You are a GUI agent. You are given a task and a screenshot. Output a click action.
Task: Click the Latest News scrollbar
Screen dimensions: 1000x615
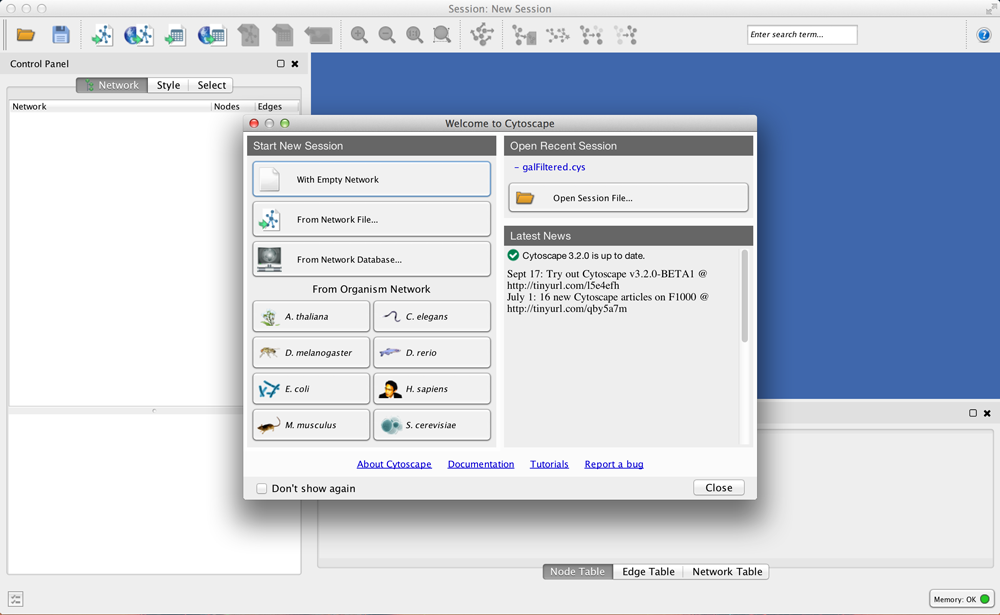pos(744,300)
